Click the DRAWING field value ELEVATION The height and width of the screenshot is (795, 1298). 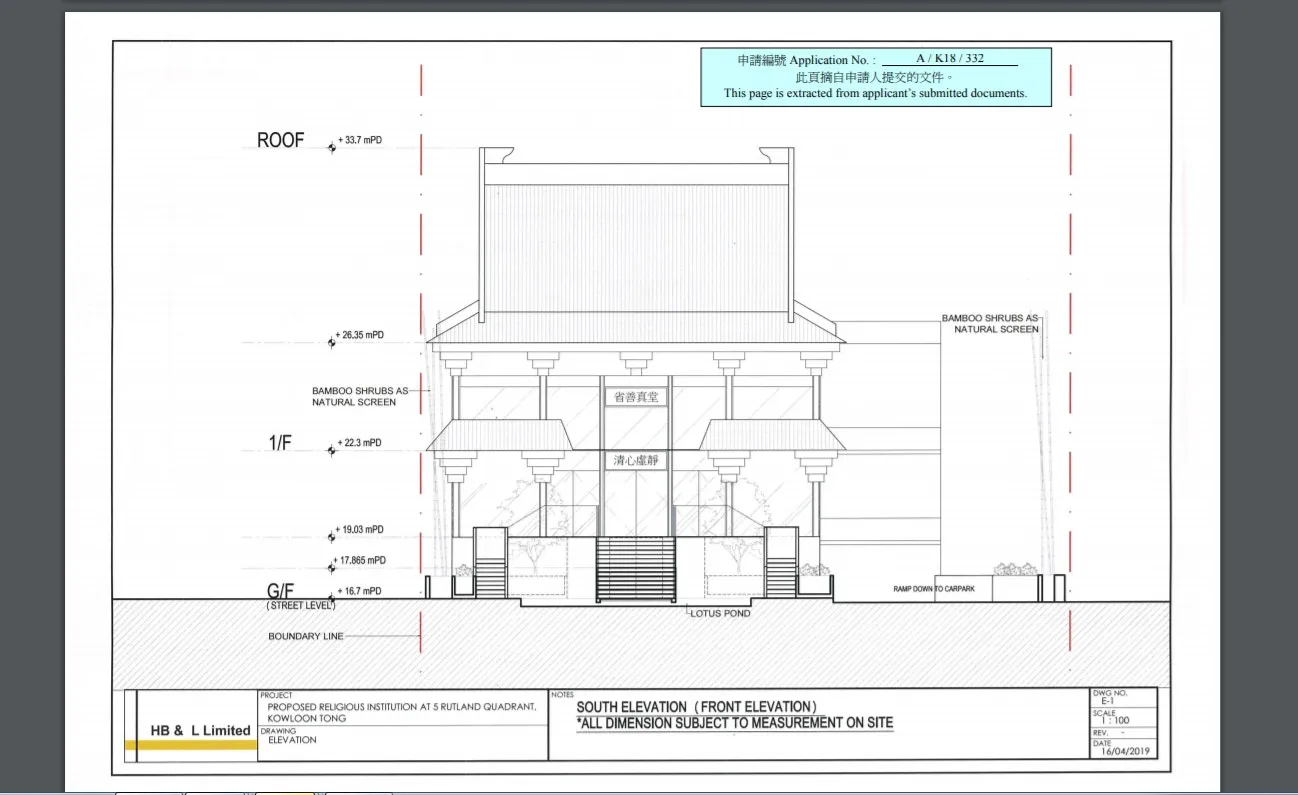[292, 740]
